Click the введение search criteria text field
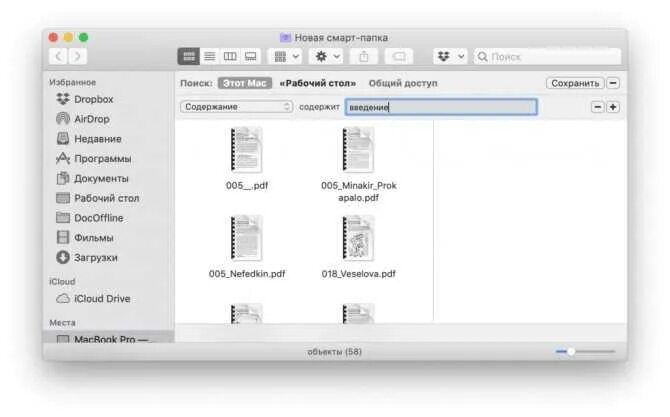This screenshot has height=417, width=670. [441, 107]
